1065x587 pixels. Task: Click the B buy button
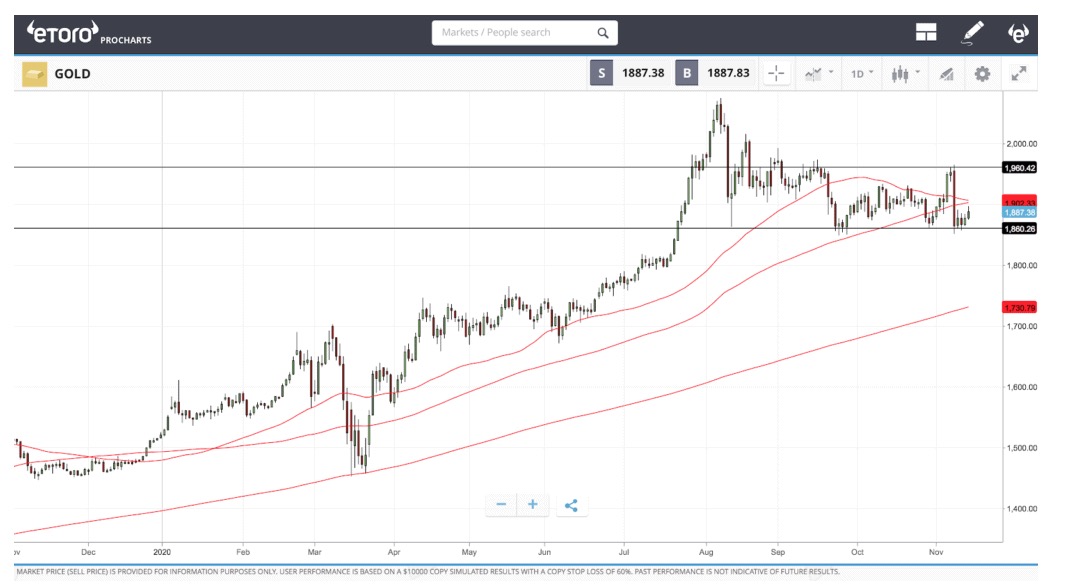click(687, 74)
